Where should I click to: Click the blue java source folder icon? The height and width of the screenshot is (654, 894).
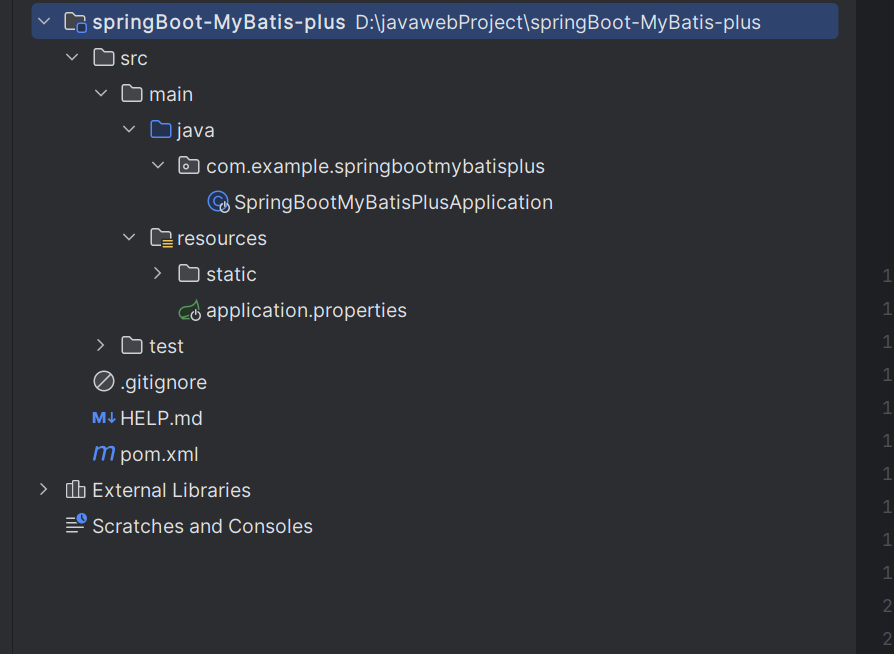pos(160,129)
